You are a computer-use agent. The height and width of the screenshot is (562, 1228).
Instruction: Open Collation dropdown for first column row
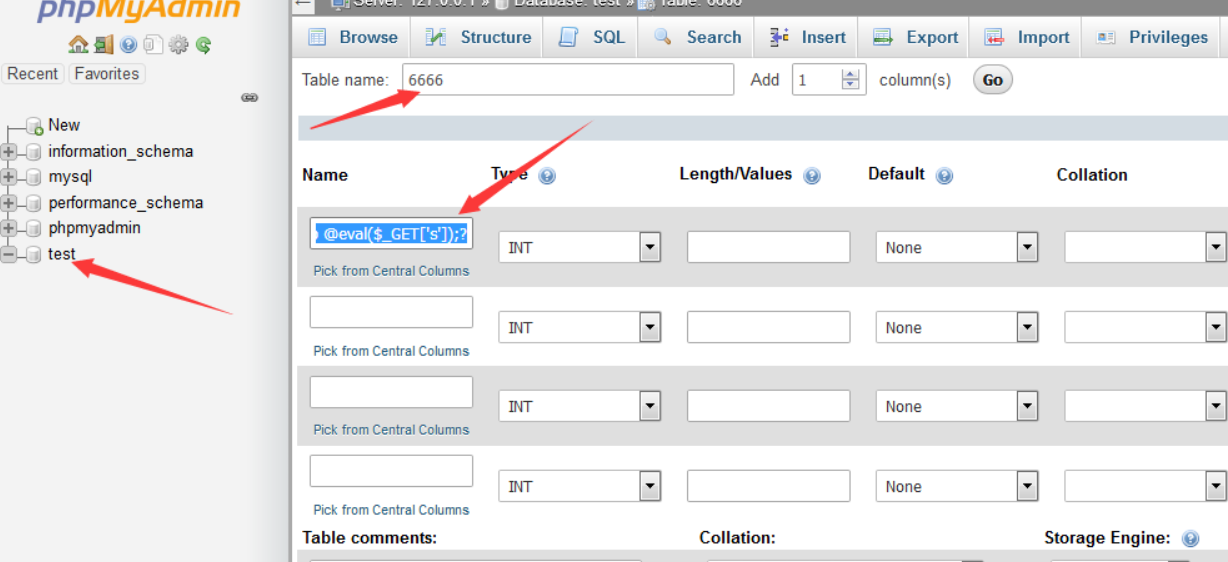click(x=1145, y=247)
